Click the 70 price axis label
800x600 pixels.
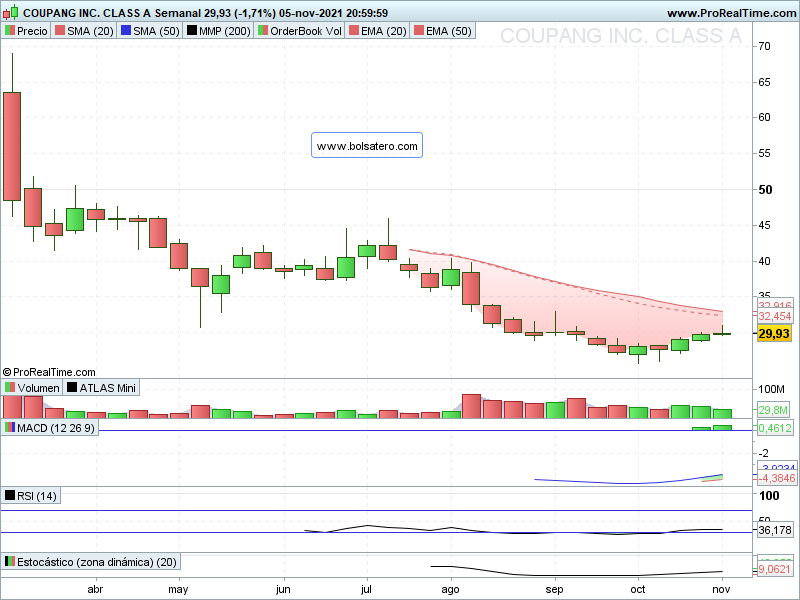[764, 46]
